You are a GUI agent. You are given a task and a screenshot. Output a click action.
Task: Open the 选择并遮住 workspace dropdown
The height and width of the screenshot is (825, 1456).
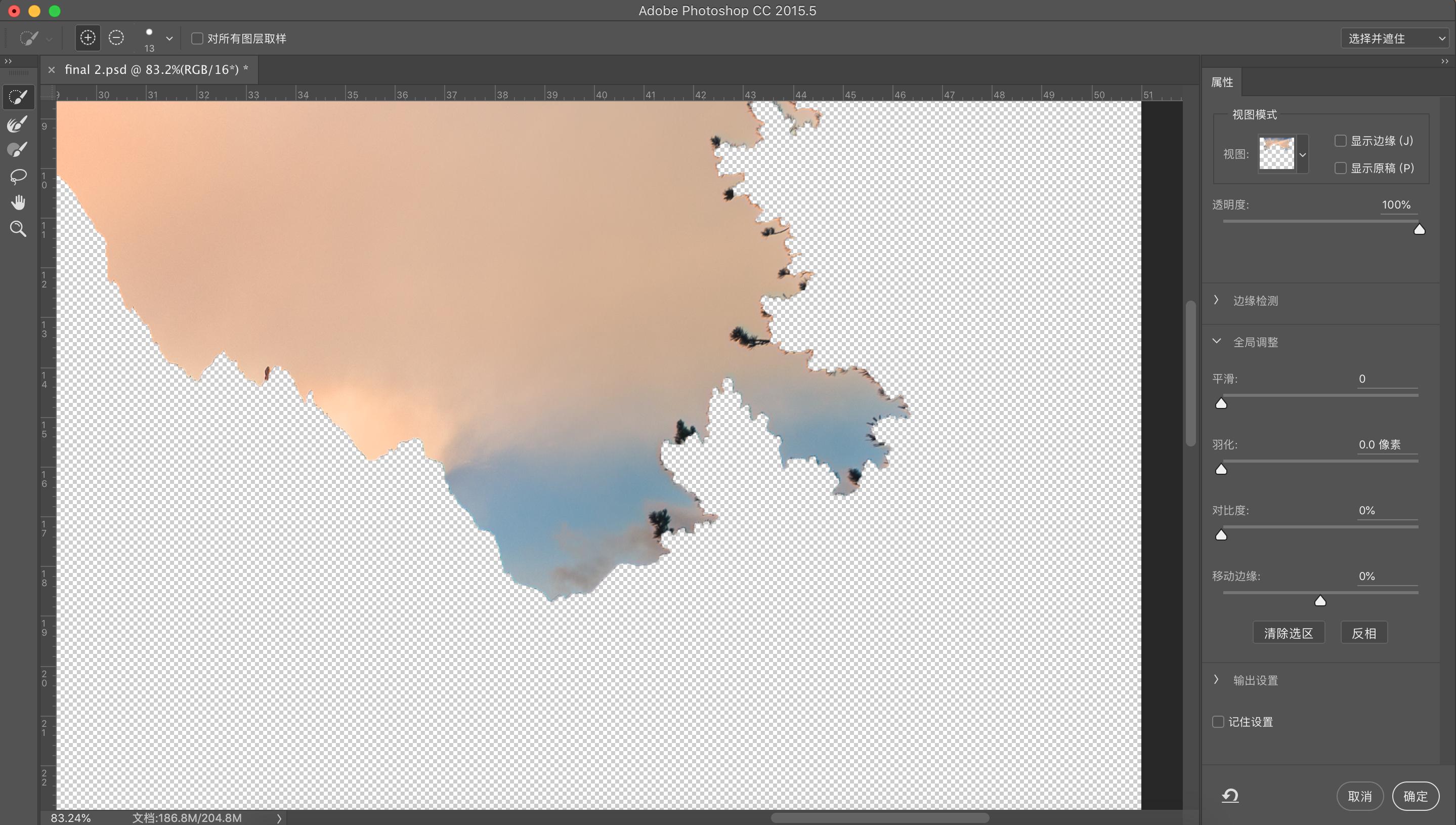pos(1394,38)
